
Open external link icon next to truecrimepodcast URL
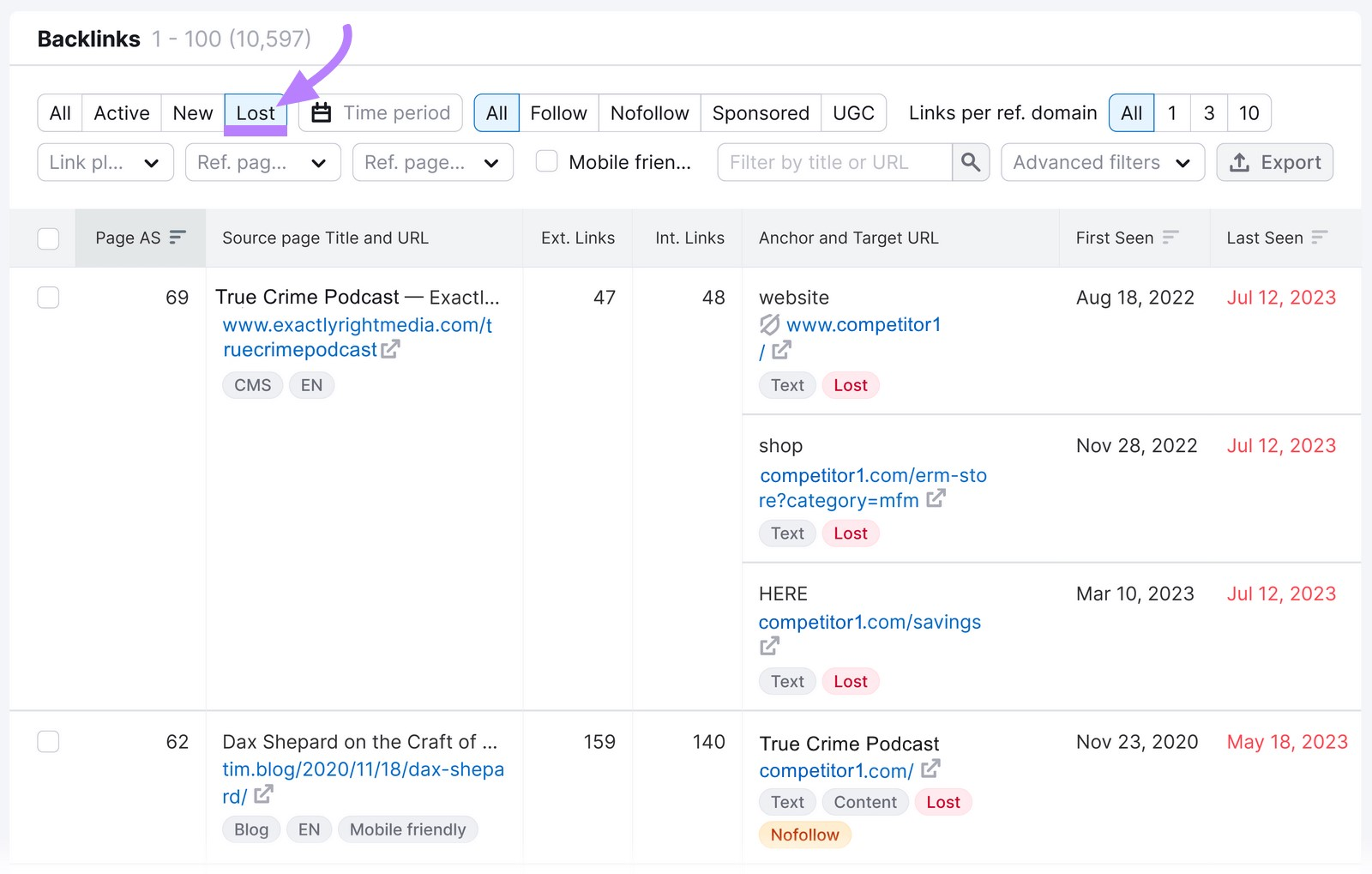click(391, 350)
